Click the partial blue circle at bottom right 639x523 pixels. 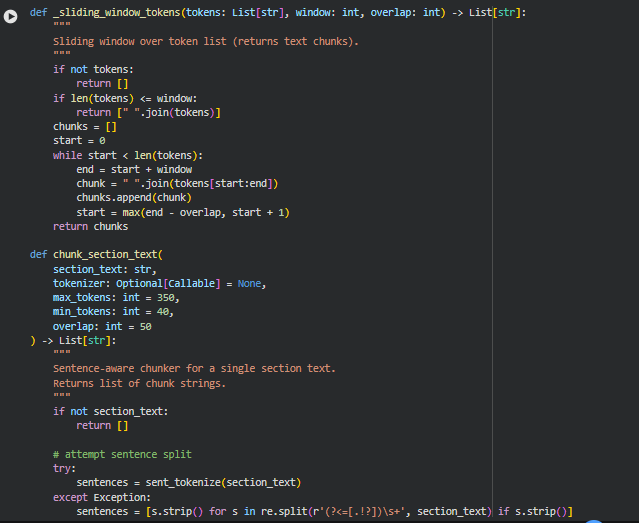(594, 520)
